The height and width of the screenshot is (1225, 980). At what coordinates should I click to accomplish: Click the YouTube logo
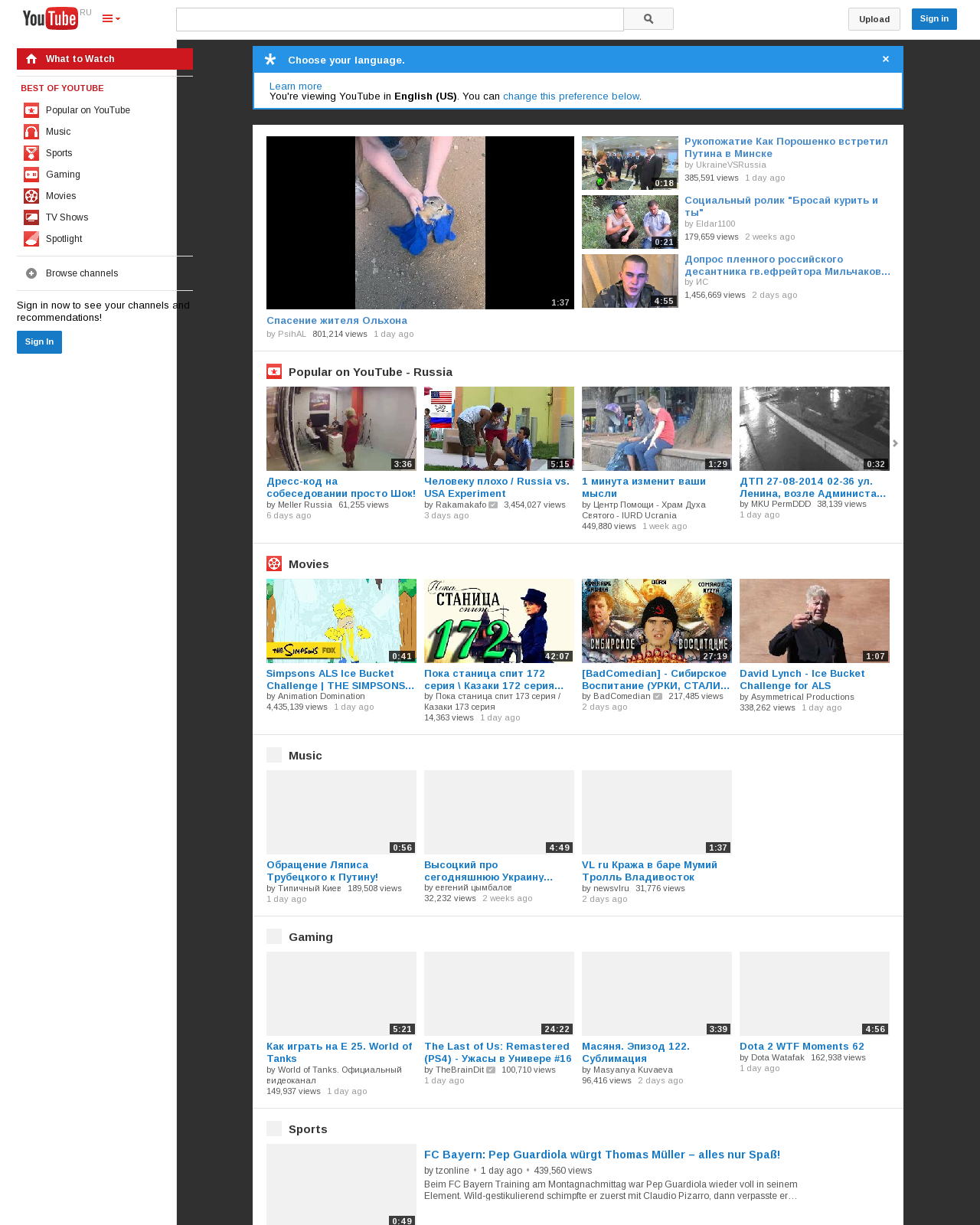click(x=51, y=18)
